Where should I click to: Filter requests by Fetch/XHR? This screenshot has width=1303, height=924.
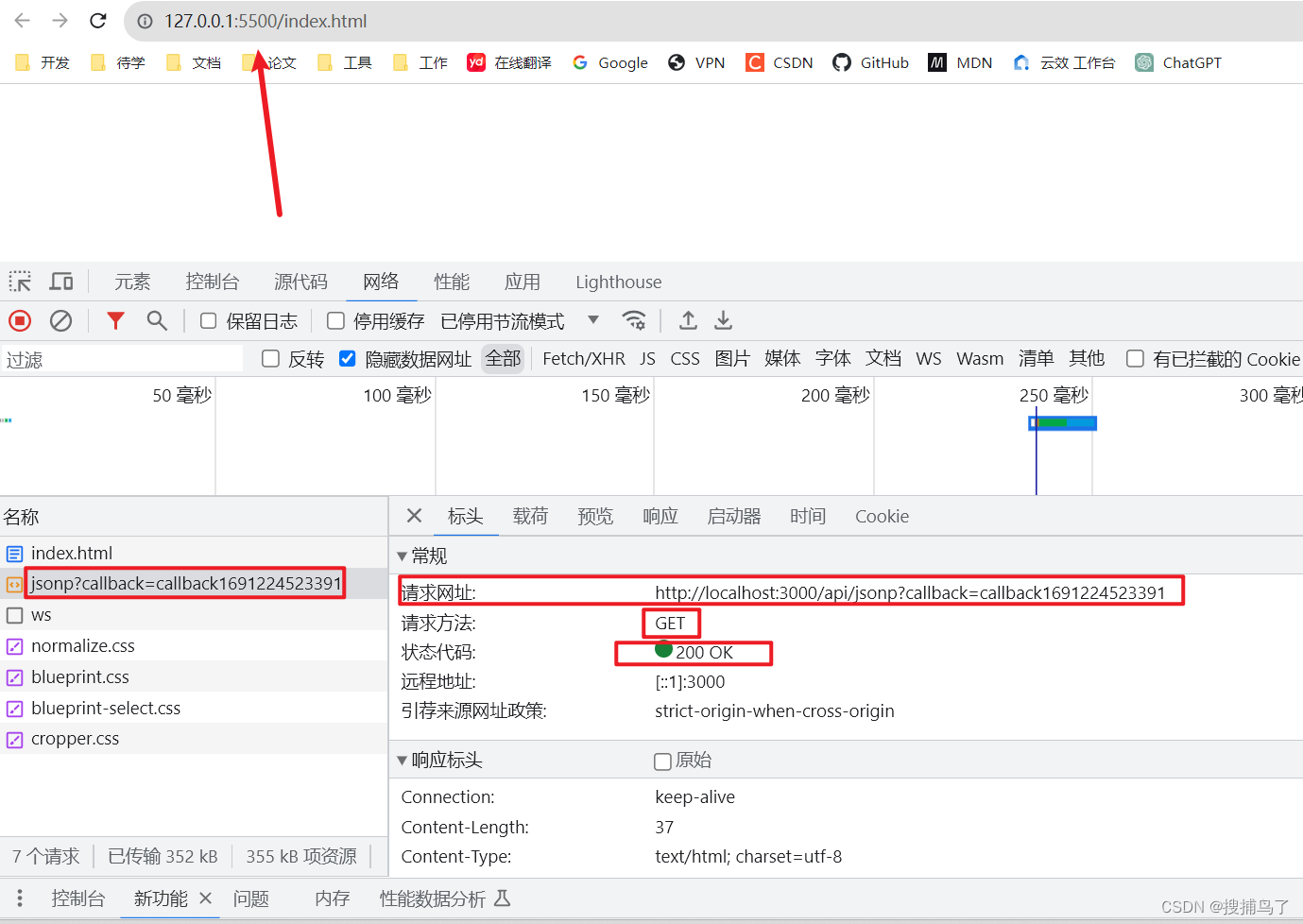click(584, 358)
